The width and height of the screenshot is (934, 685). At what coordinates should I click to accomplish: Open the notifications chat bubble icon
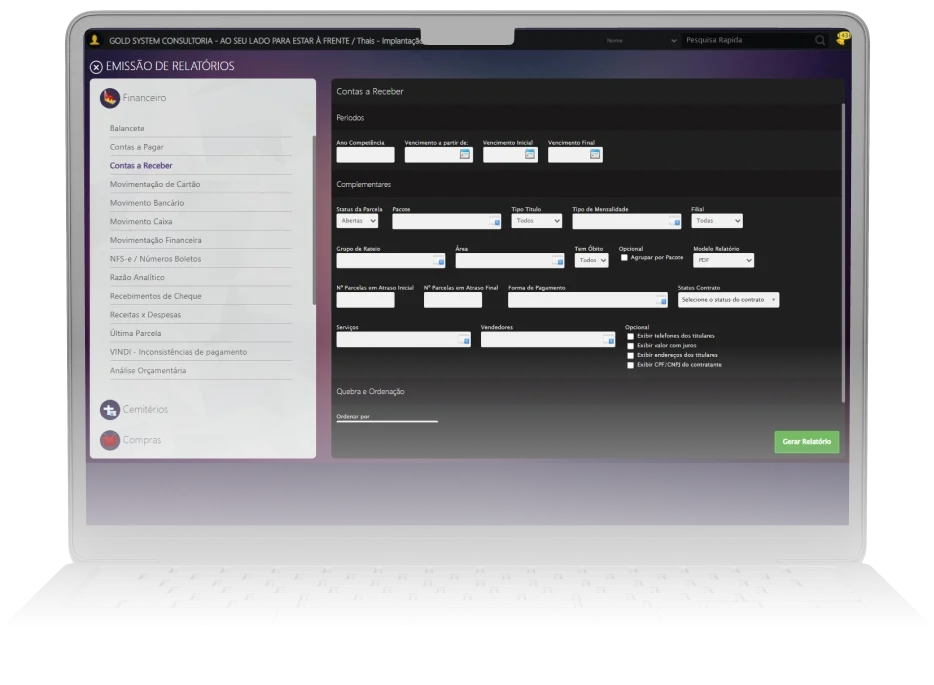(x=842, y=40)
